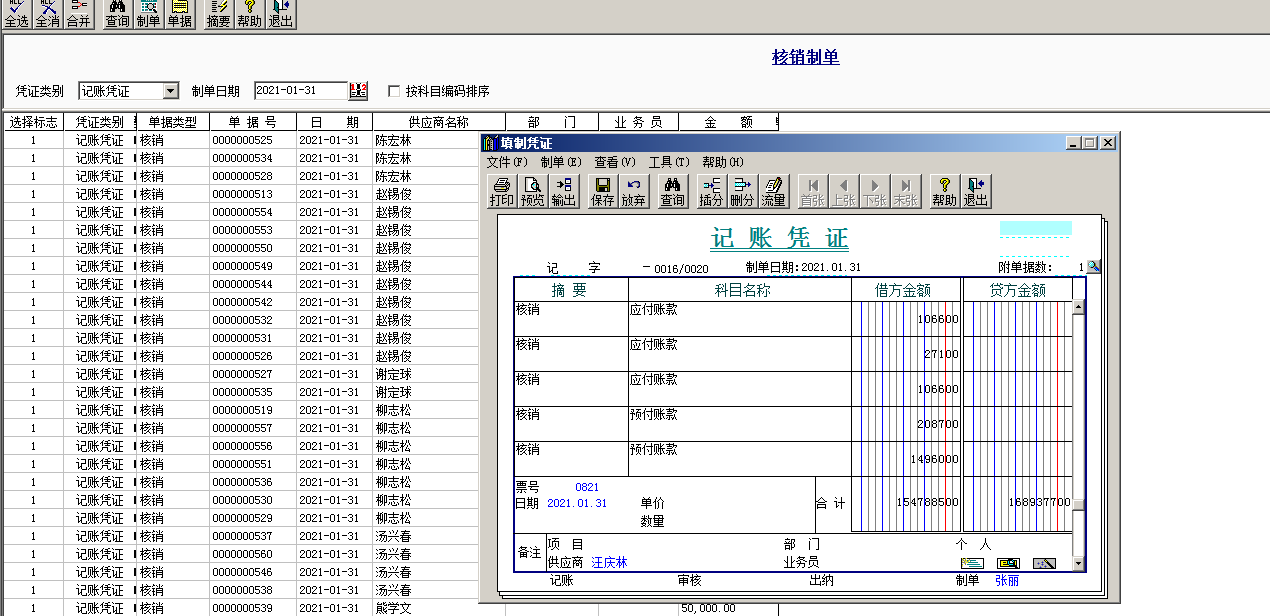This screenshot has width=1270, height=616.
Task: Click magnifier icon next to 附单据数
Action: click(x=1094, y=267)
